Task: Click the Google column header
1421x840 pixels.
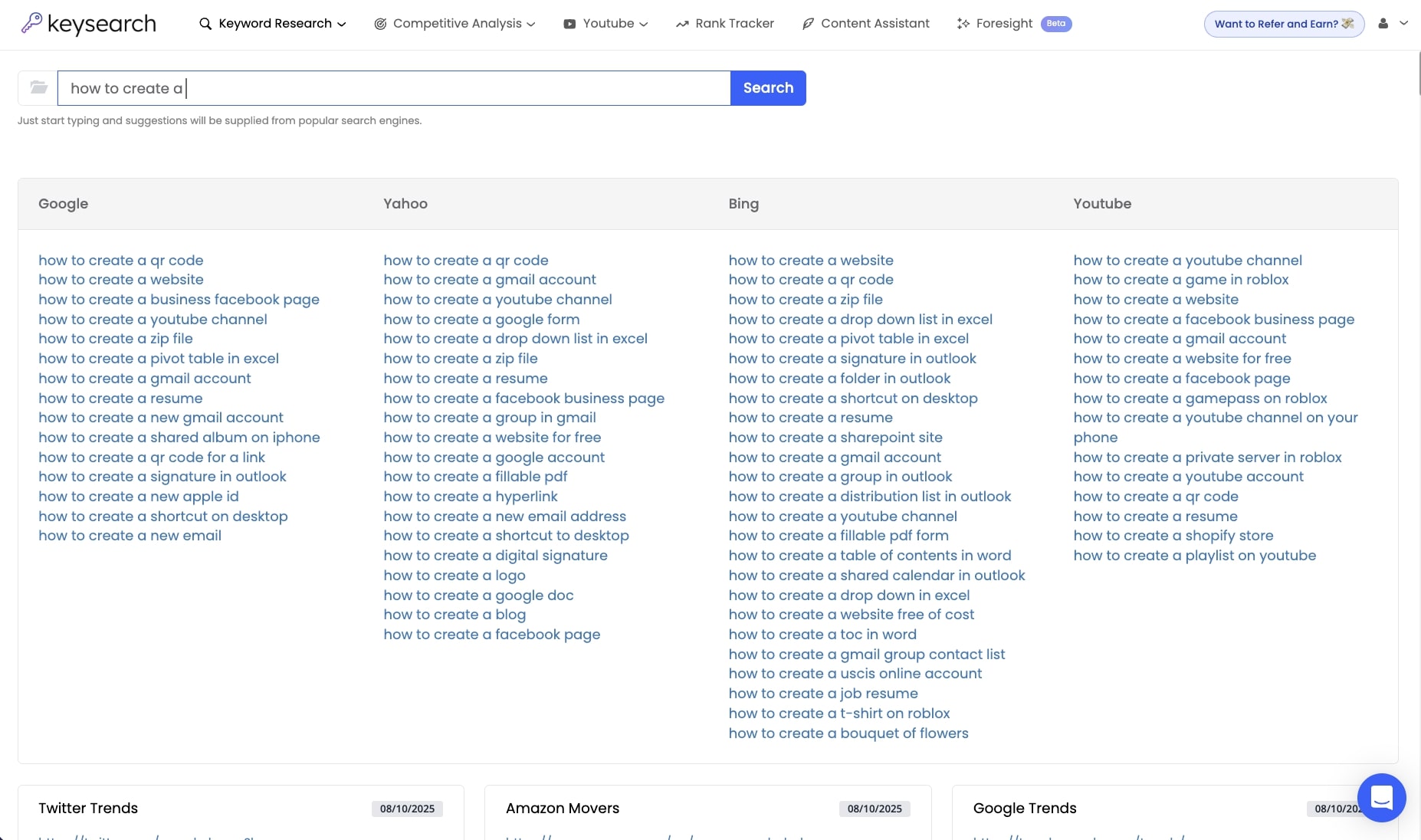Action: [63, 204]
